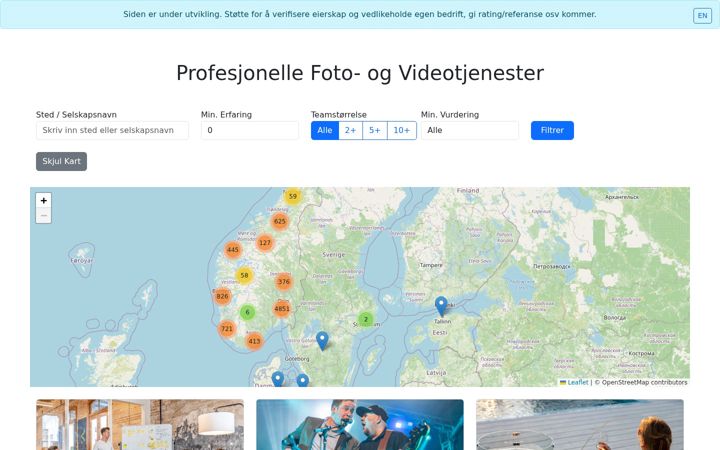
Task: Click the blue pin above Göteborg
Action: click(x=322, y=341)
